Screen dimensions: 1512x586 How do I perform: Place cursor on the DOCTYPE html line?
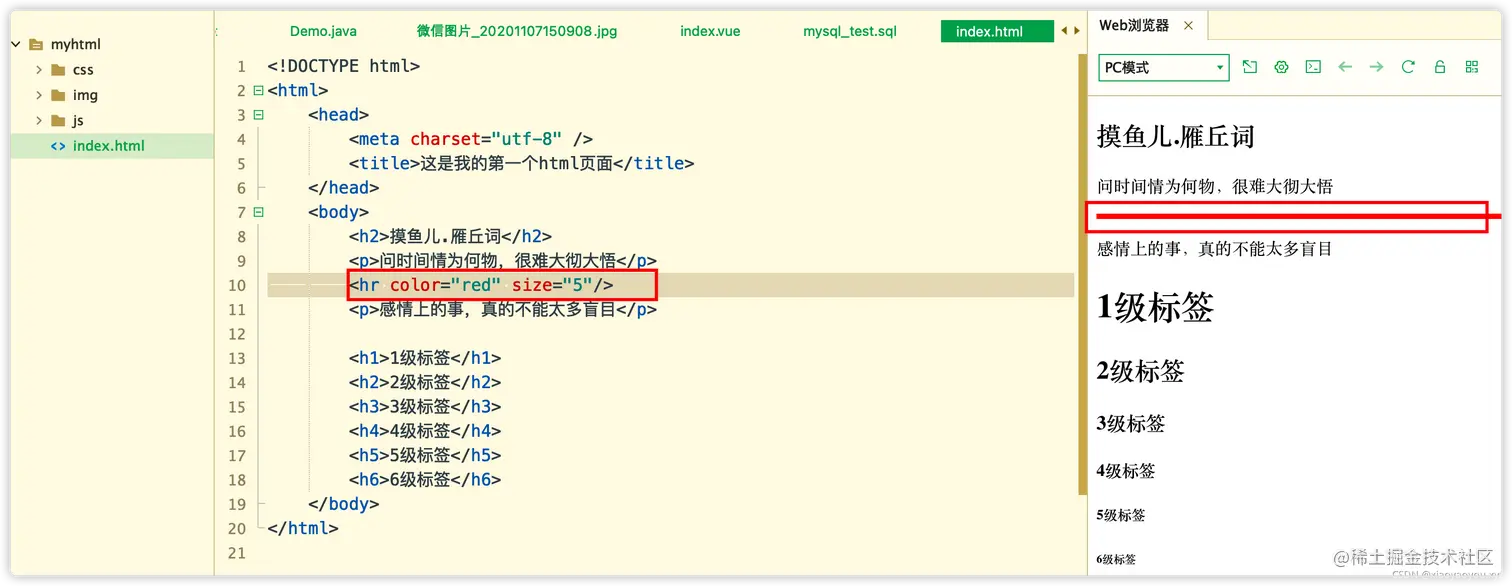pos(344,66)
